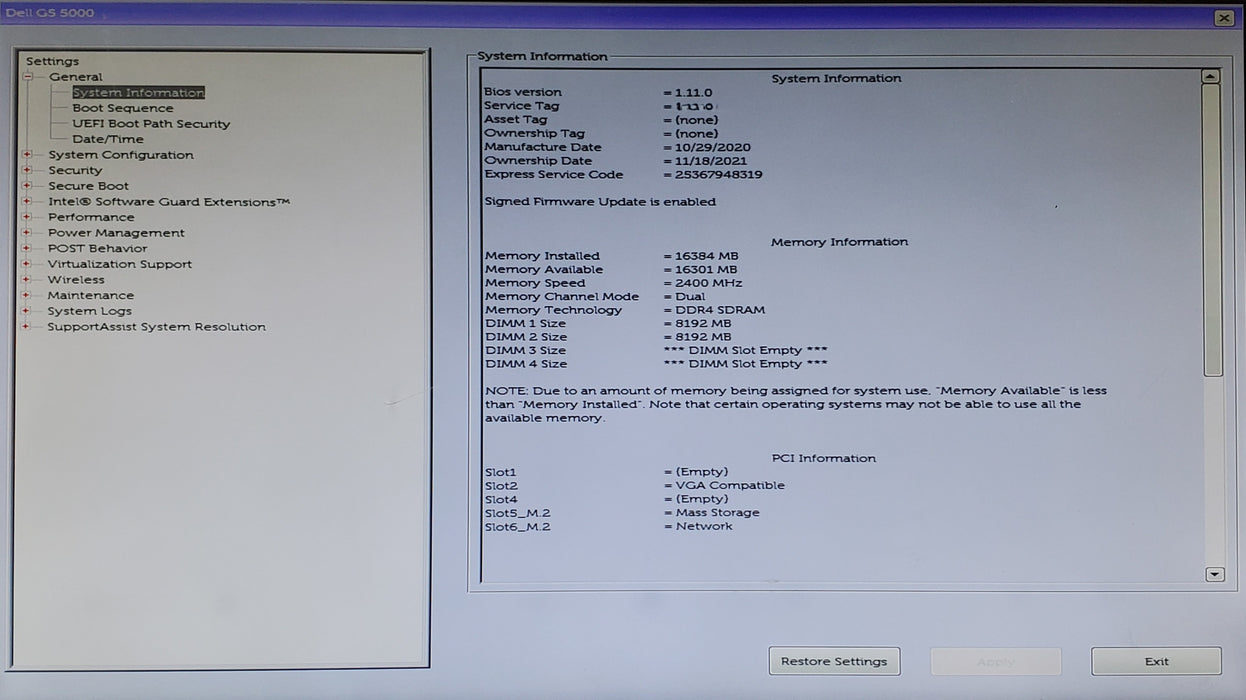Click the Express Service Code value

[718, 174]
